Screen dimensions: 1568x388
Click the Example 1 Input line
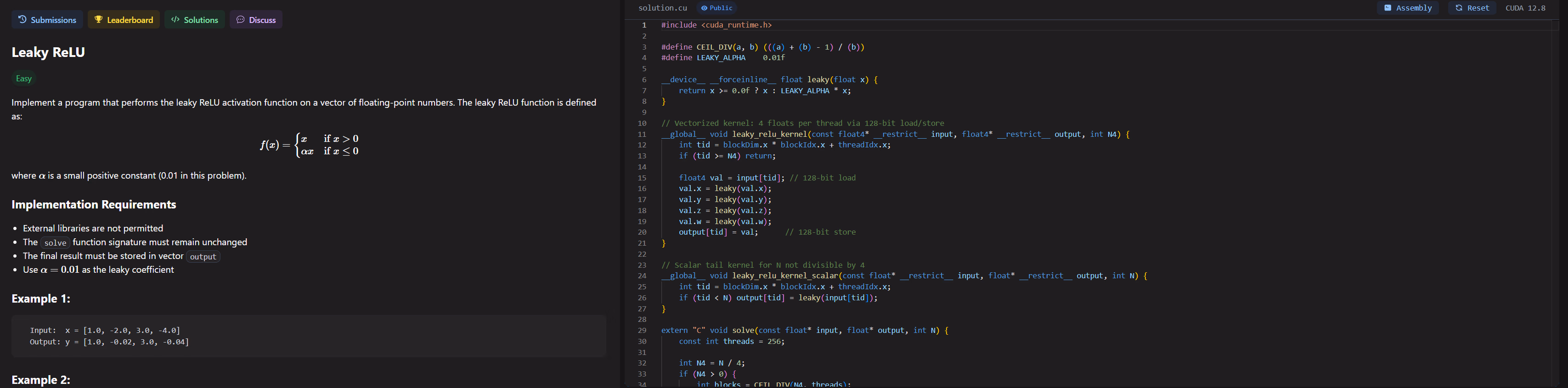[105, 330]
